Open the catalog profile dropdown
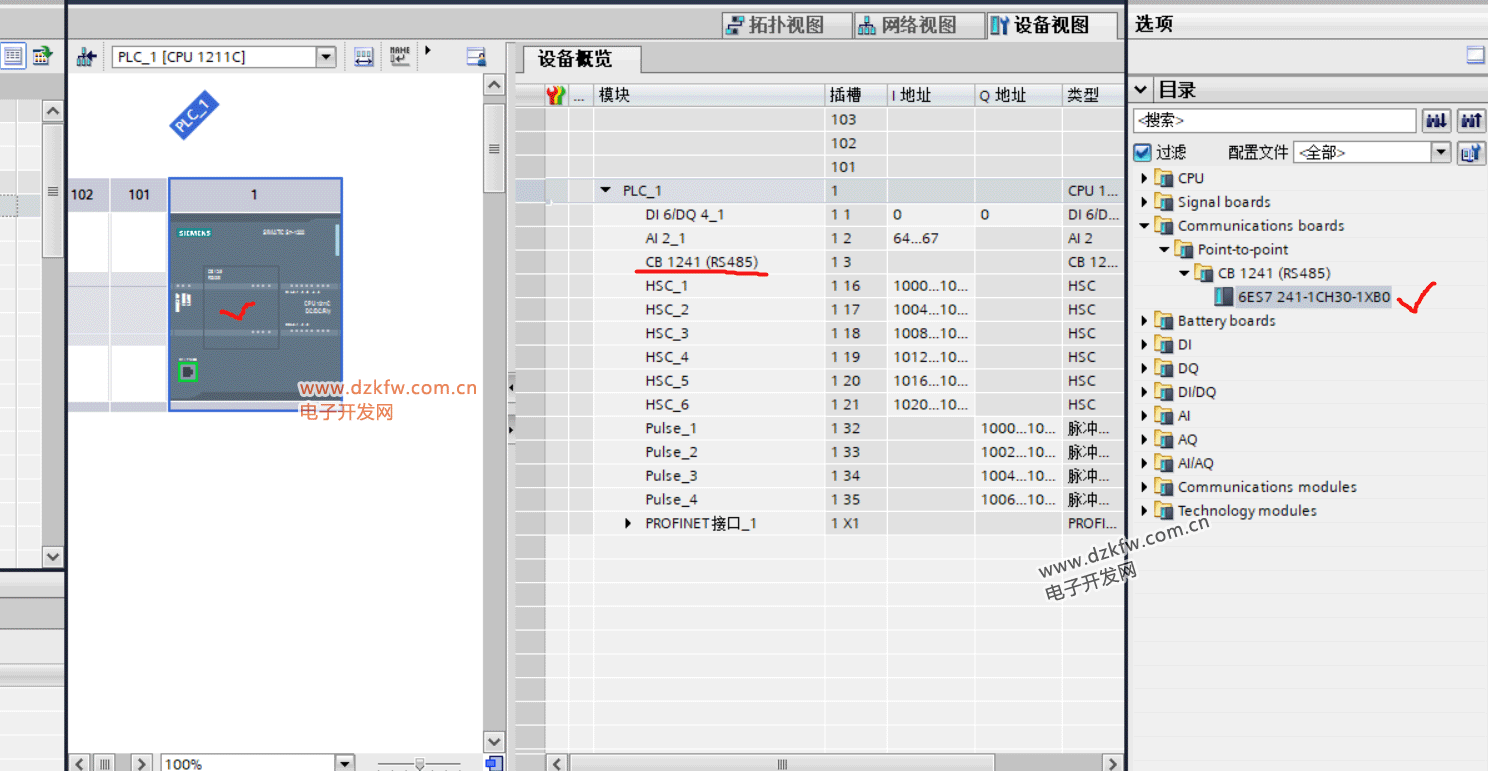1488x771 pixels. pyautogui.click(x=1440, y=153)
